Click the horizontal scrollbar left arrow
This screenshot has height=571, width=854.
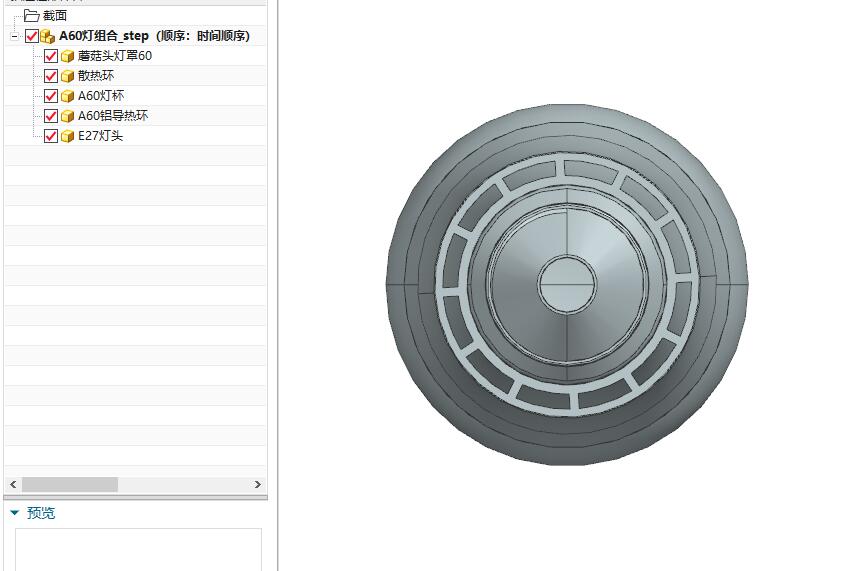[x=13, y=484]
